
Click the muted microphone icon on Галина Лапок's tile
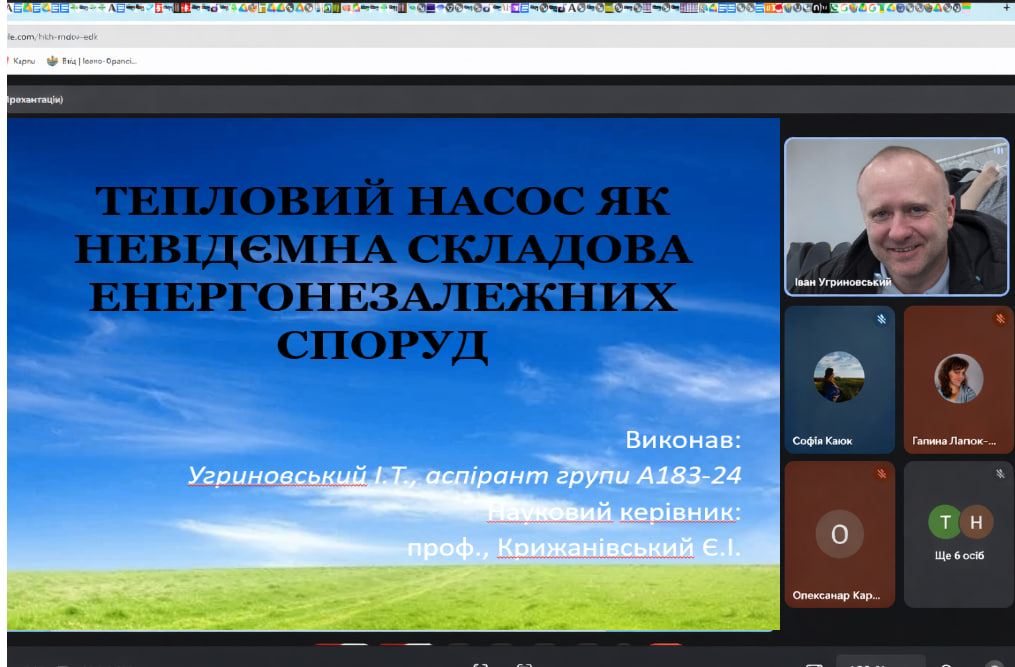(x=999, y=320)
